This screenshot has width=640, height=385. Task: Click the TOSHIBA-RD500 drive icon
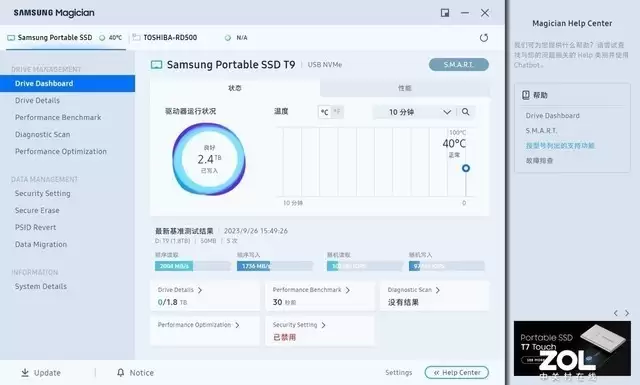tap(136, 38)
